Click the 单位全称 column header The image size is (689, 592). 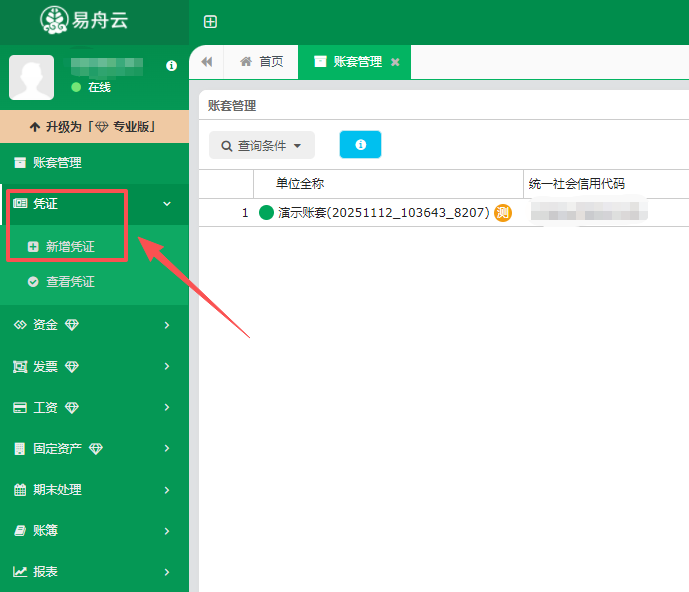[x=300, y=184]
